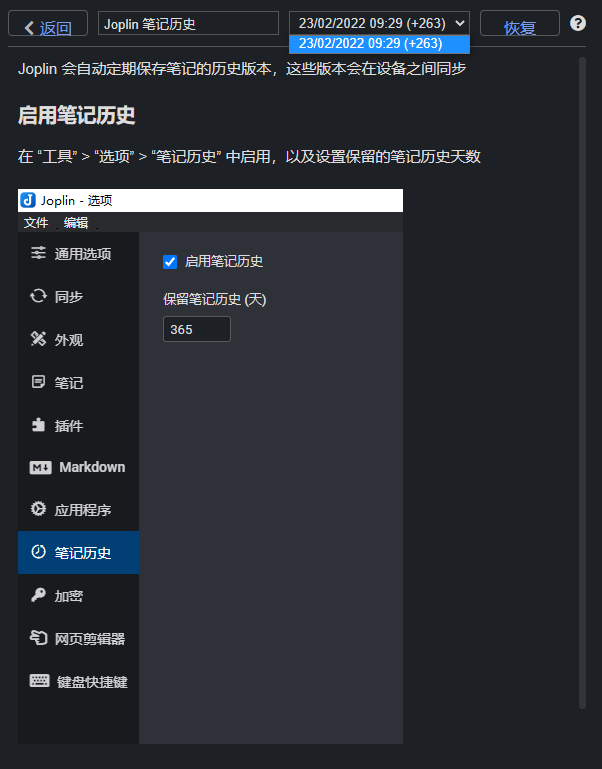Screen dimensions: 602x769
Task: Click the vertical scrollbar on the right
Action: 582,383
